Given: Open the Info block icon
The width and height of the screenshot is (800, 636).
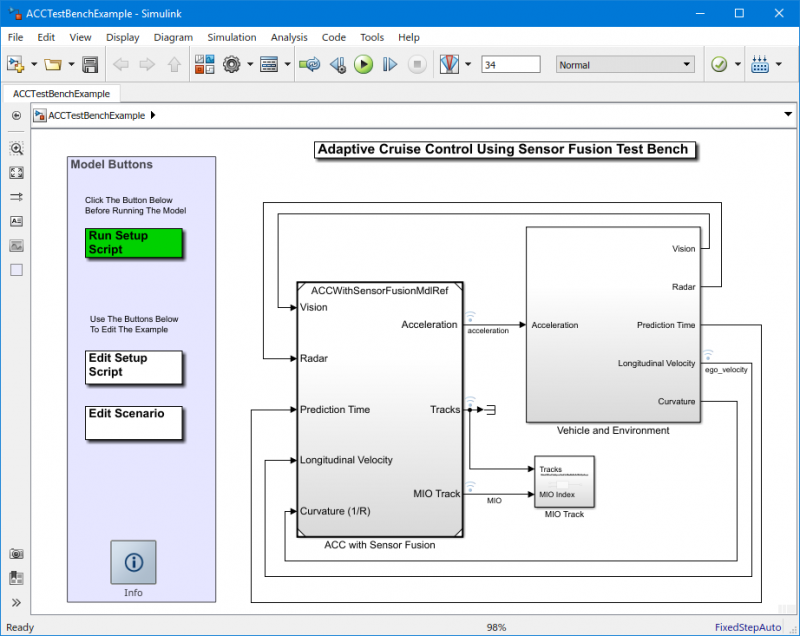Looking at the screenshot, I should [133, 563].
